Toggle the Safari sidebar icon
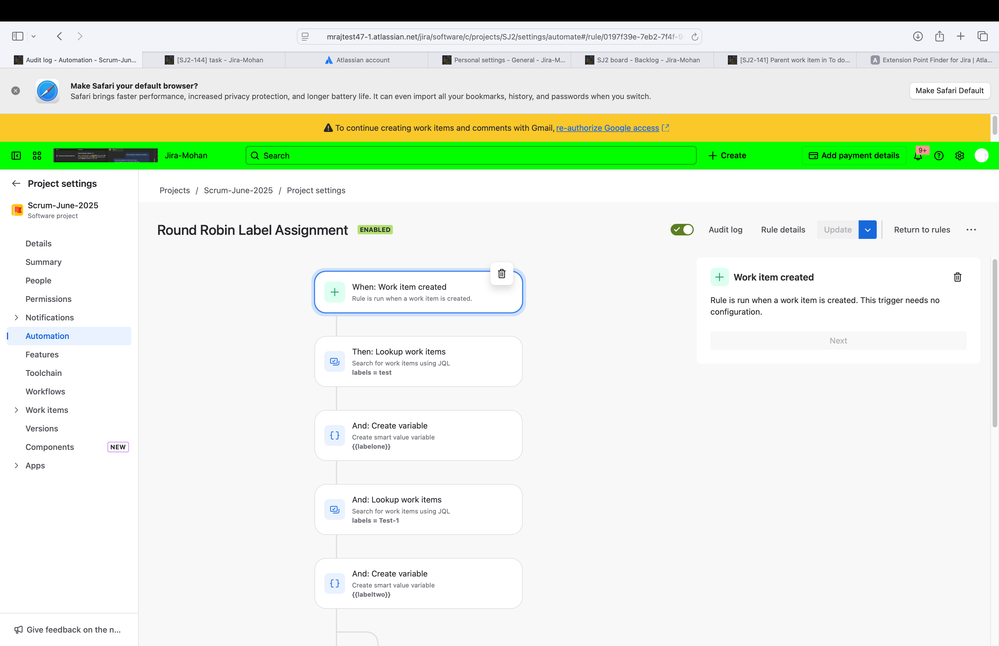999x646 pixels. coord(18,36)
